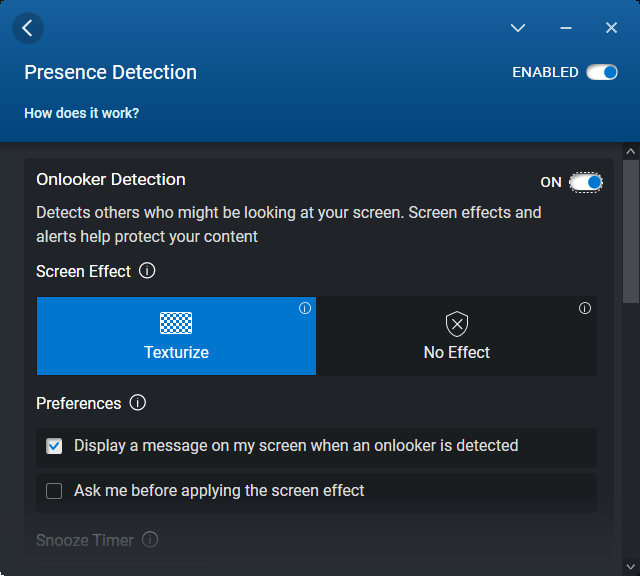The width and height of the screenshot is (640, 576).
Task: Click the vertical scrollbar thumb
Action: [x=631, y=230]
